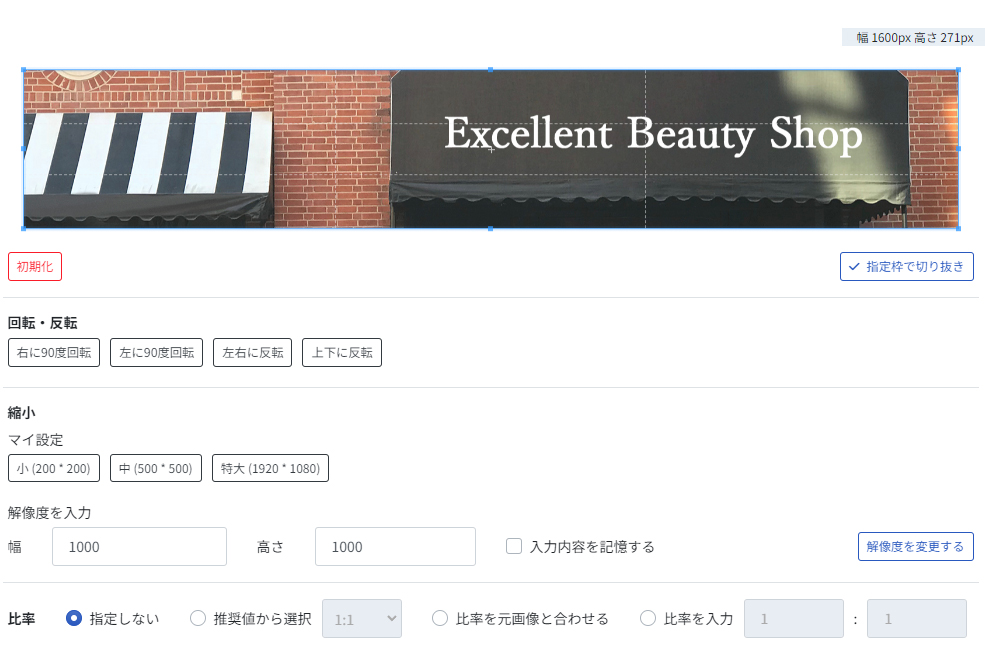Choose preset 小 (200 * 200)
985x647 pixels.
[x=54, y=468]
